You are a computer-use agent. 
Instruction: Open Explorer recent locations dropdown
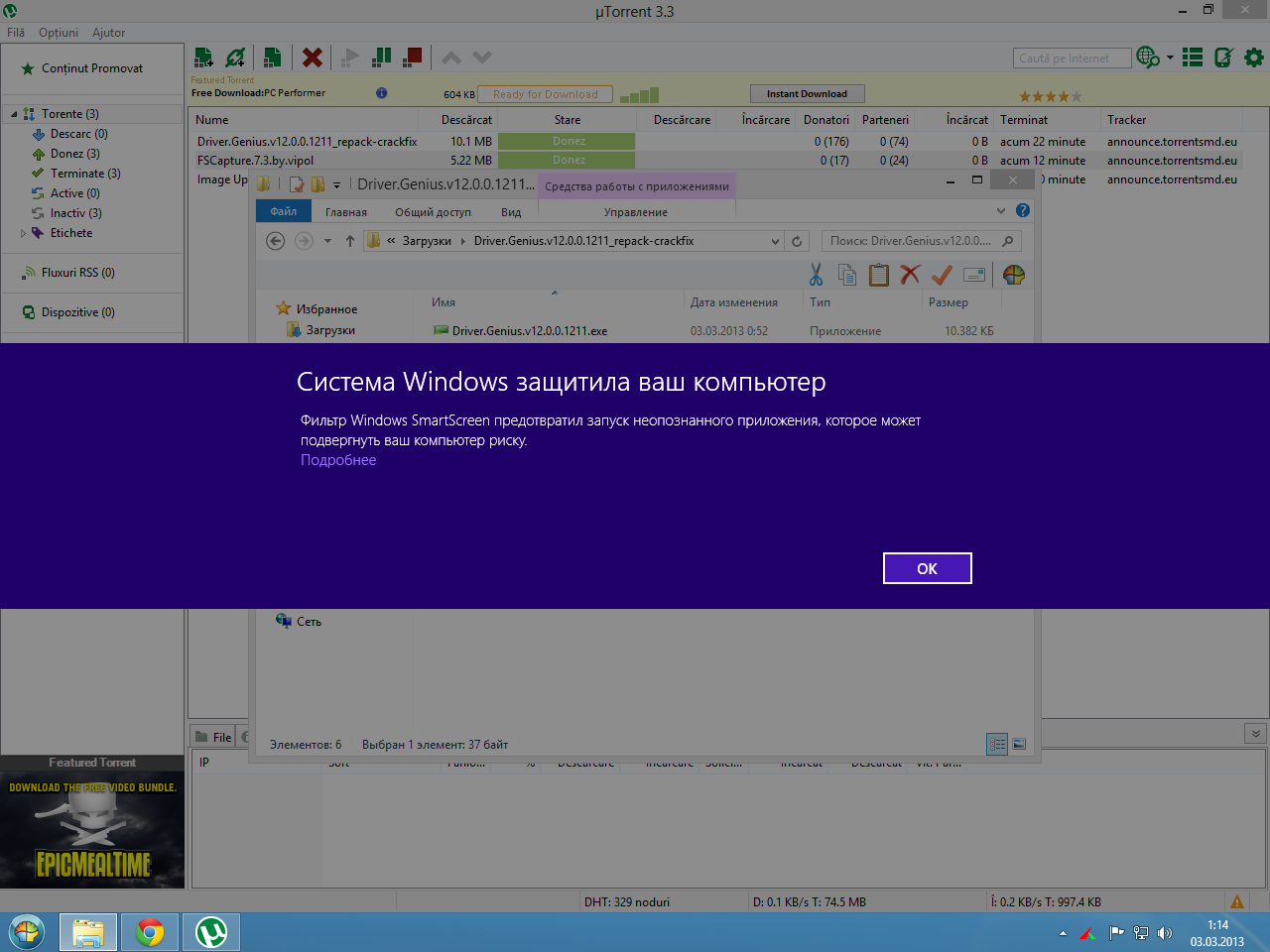327,241
